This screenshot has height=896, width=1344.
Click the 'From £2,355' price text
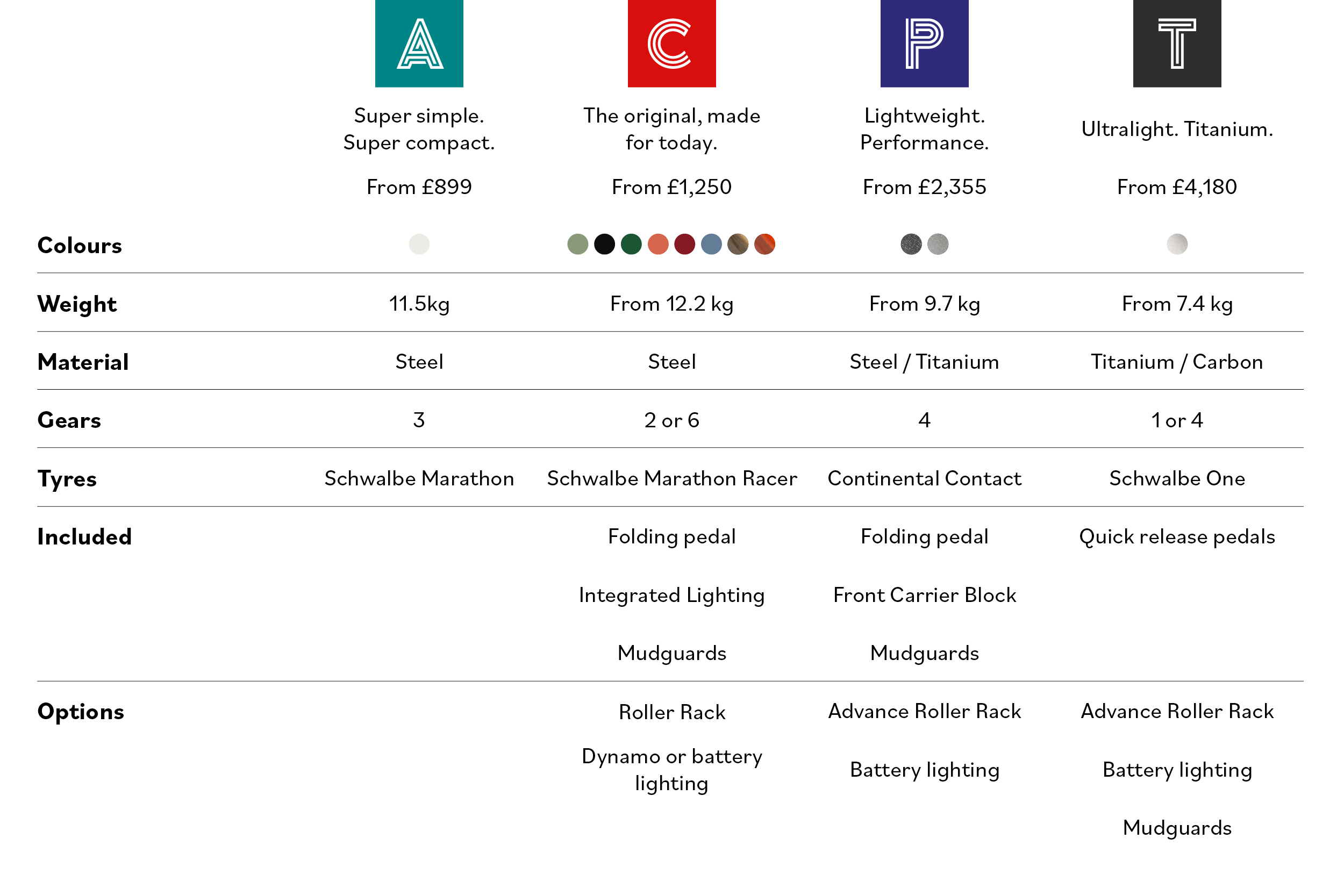click(925, 187)
